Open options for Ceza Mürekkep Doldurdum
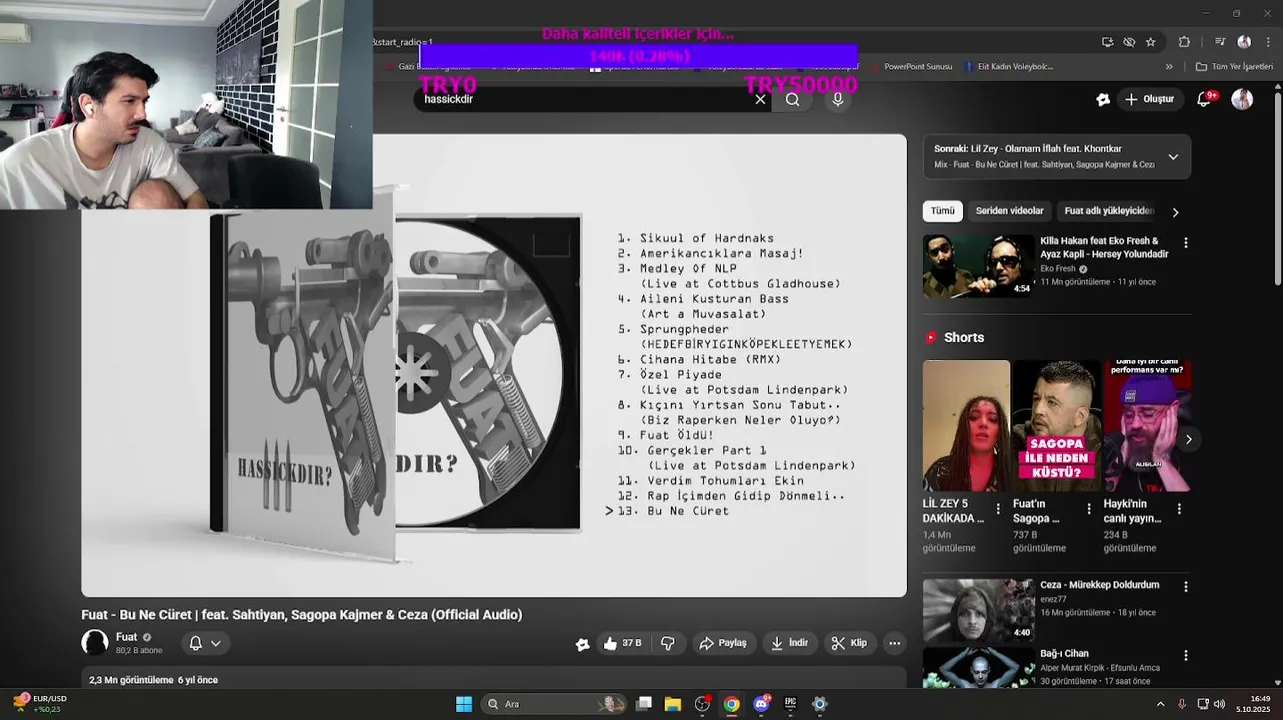Viewport: 1283px width, 720px height. [x=1186, y=587]
